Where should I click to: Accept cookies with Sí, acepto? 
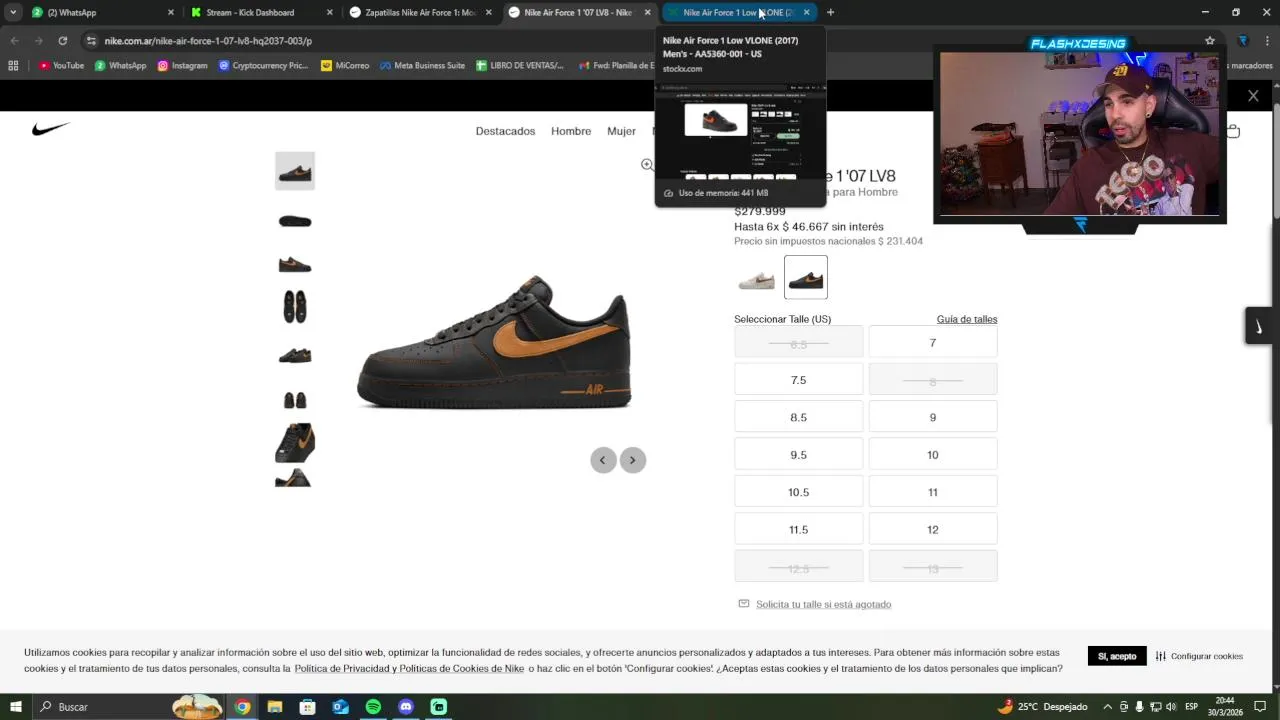point(1117,656)
